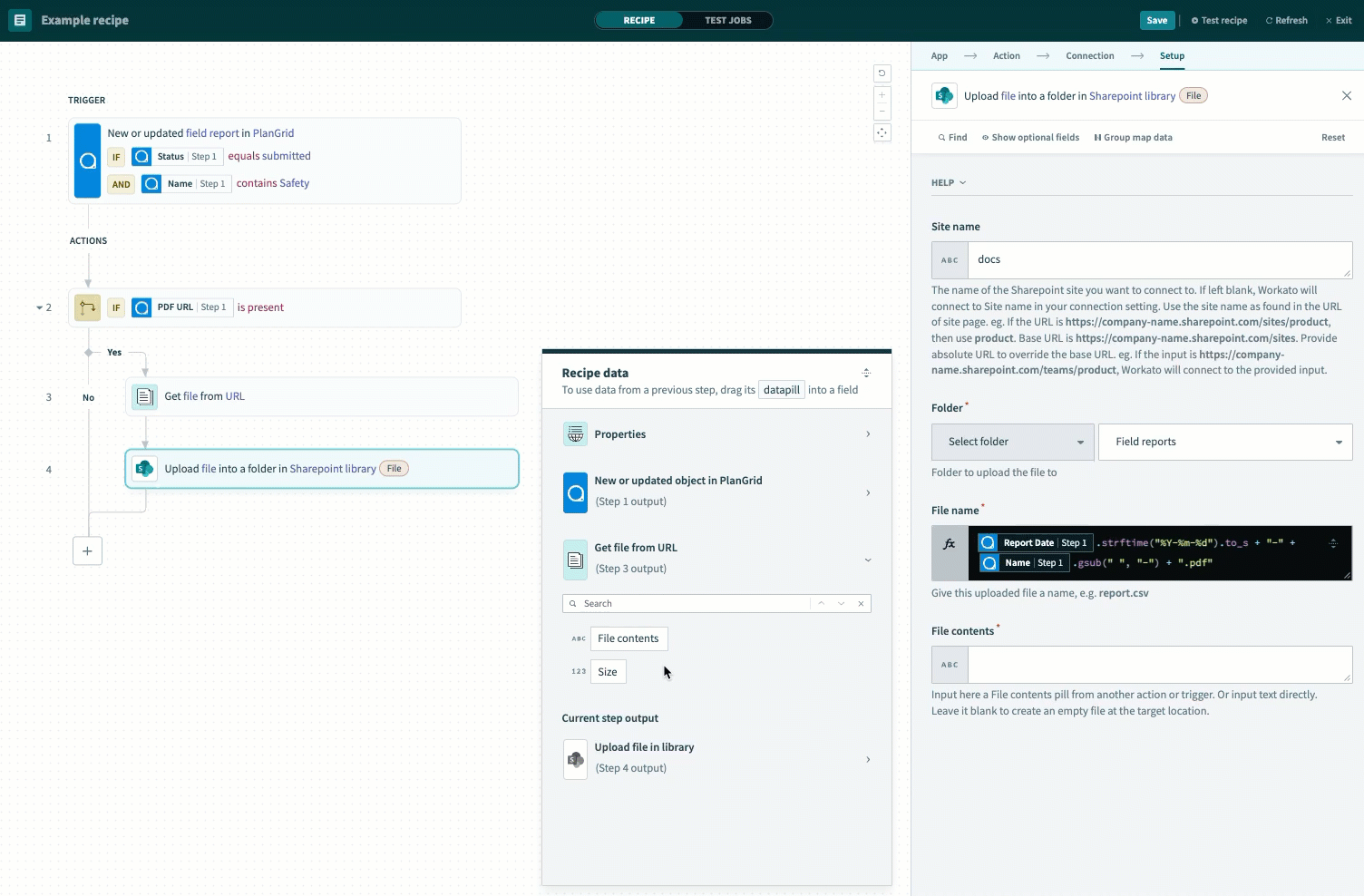Open the Field reports folder dropdown
Viewport: 1364px width, 896px height.
[1224, 442]
